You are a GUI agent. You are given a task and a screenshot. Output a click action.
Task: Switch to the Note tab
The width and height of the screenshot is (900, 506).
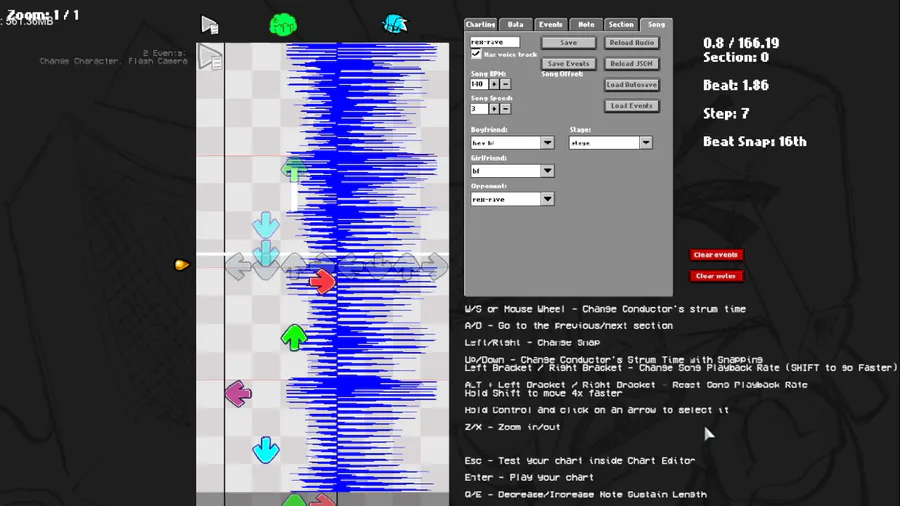586,24
